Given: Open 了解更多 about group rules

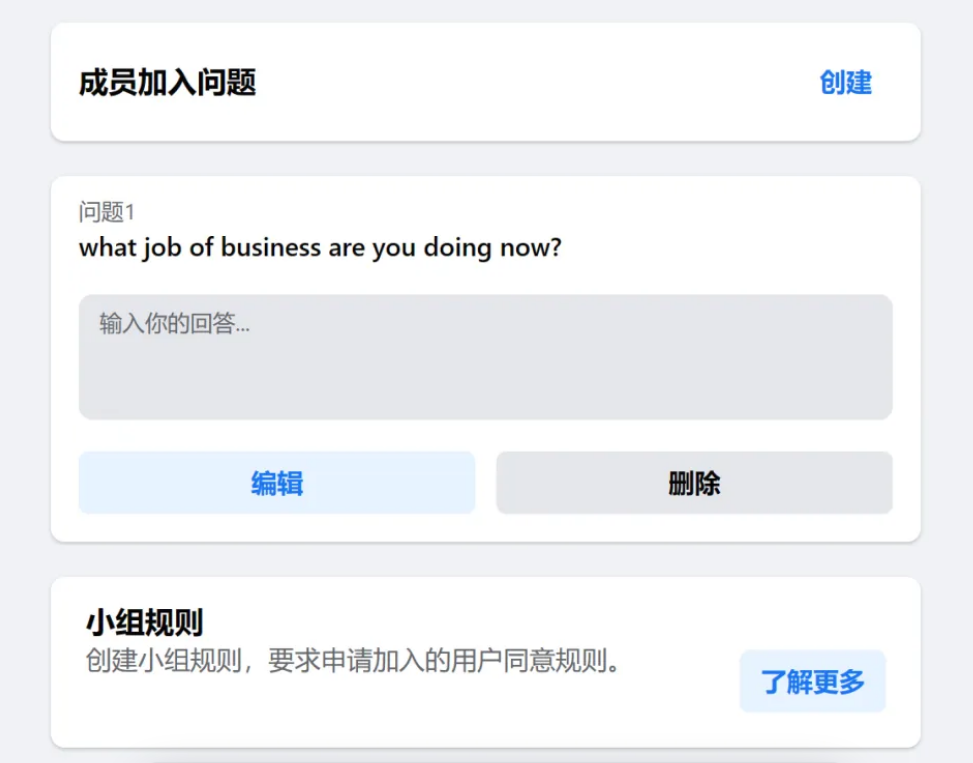Looking at the screenshot, I should pos(812,682).
